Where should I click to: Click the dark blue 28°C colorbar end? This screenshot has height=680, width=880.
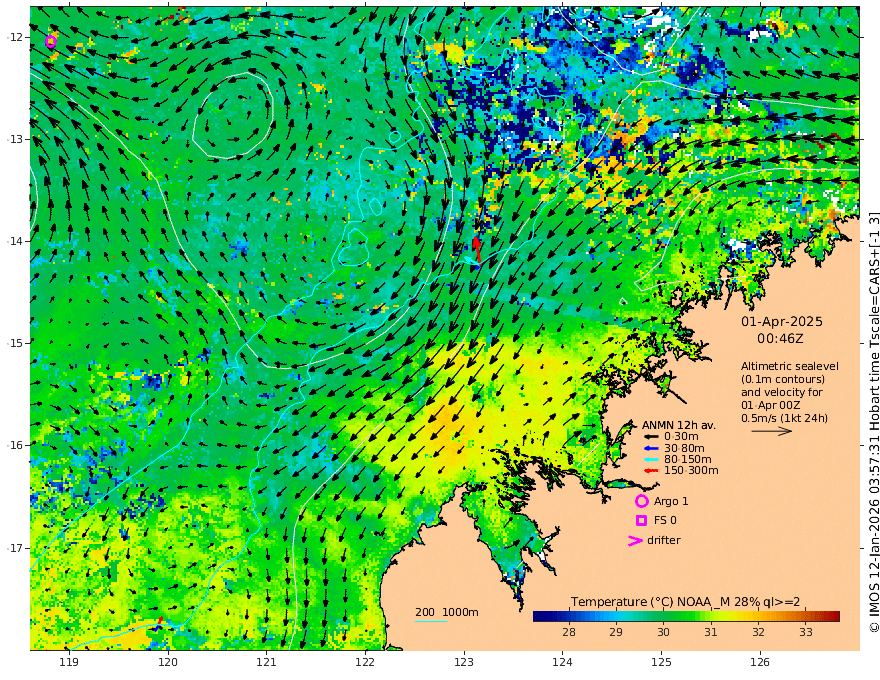[x=540, y=617]
